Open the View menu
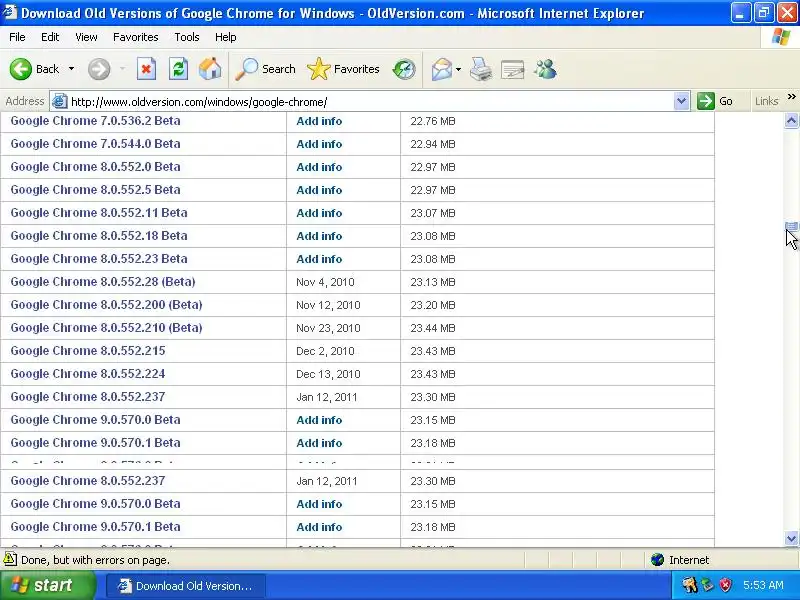 [x=86, y=37]
